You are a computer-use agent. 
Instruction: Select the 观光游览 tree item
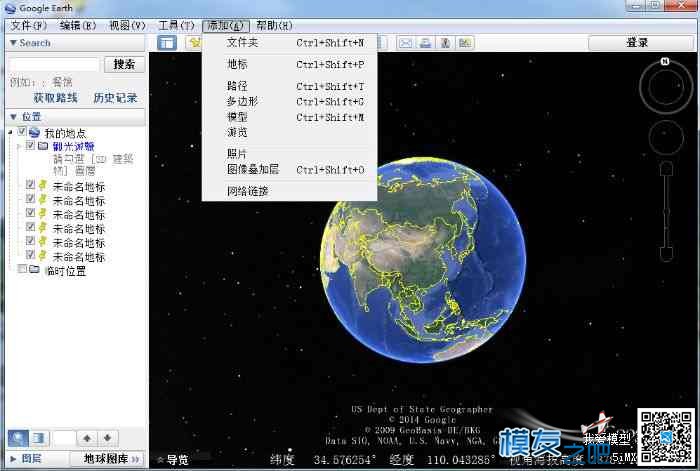tap(74, 146)
